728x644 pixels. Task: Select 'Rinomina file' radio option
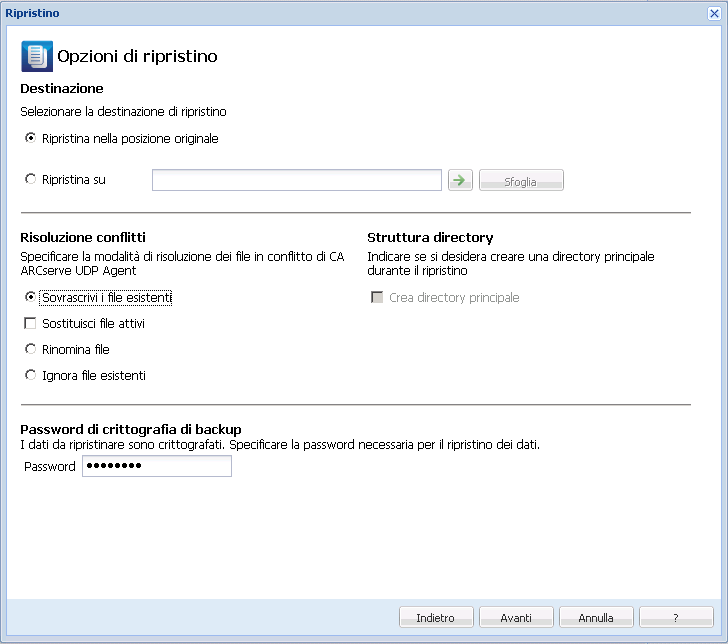[x=30, y=349]
